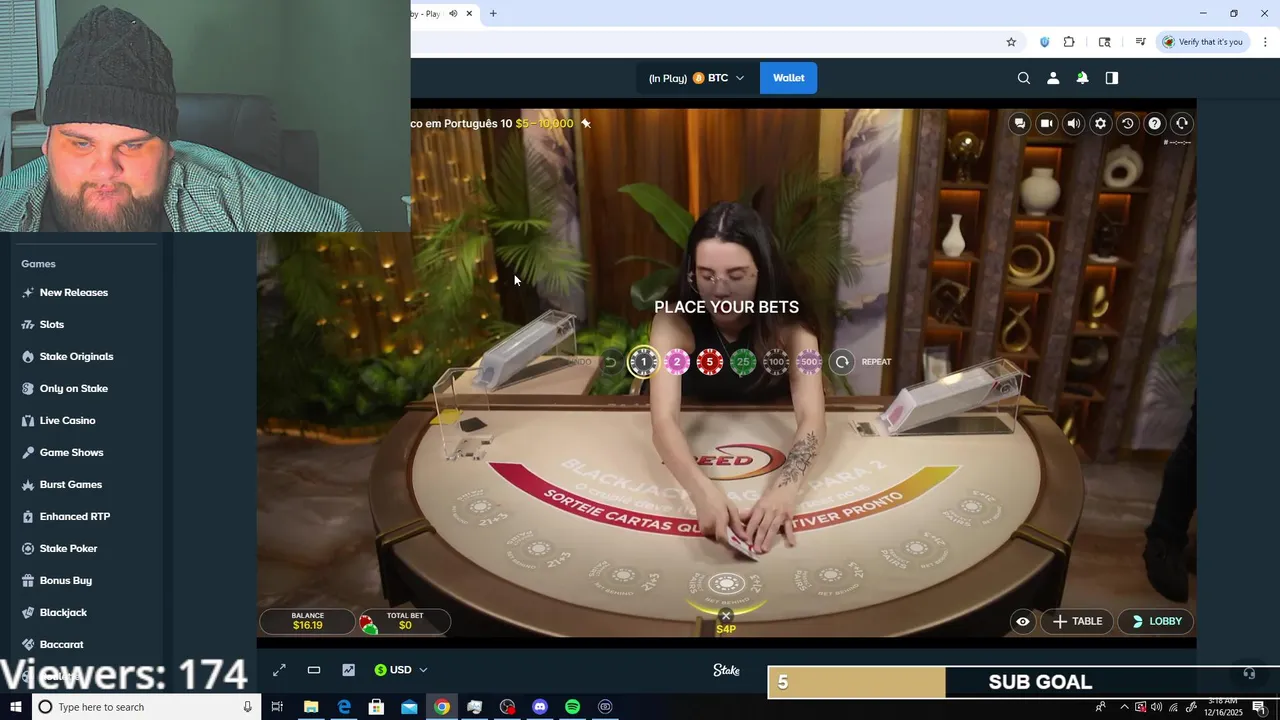Click the Total Bet display
1280x720 pixels.
tap(405, 621)
